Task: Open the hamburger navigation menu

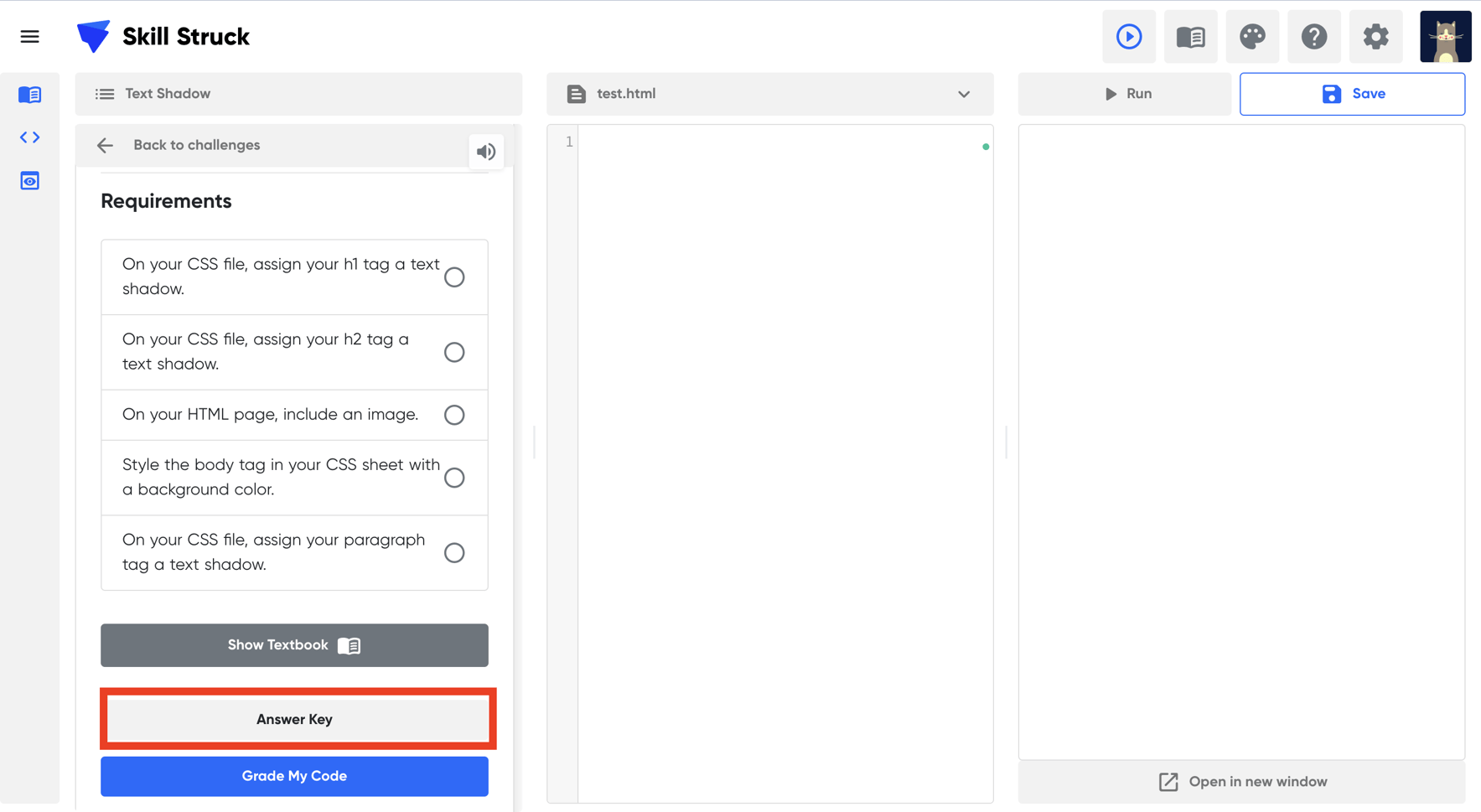Action: coord(29,37)
